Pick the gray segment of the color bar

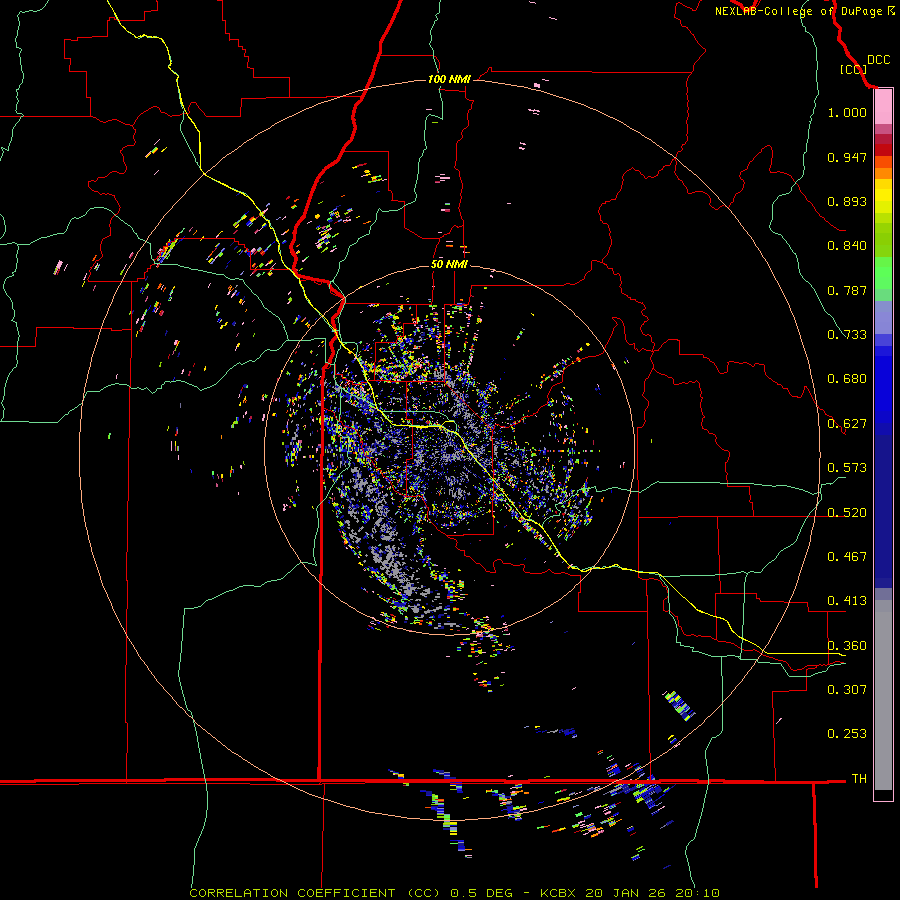coord(883,695)
